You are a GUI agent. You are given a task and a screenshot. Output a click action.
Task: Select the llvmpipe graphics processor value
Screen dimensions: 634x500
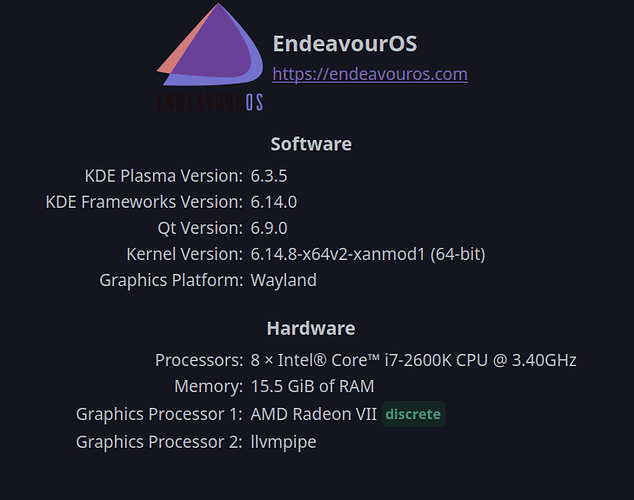click(x=283, y=442)
